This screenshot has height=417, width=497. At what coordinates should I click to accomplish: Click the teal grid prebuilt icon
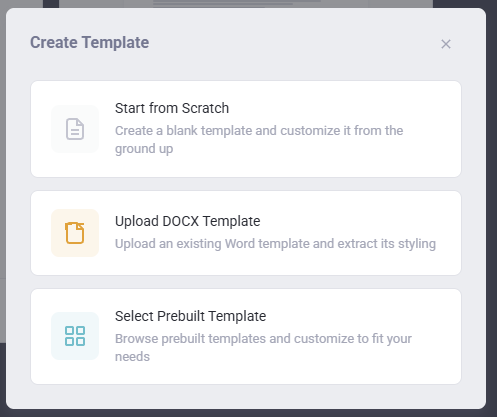click(x=75, y=336)
